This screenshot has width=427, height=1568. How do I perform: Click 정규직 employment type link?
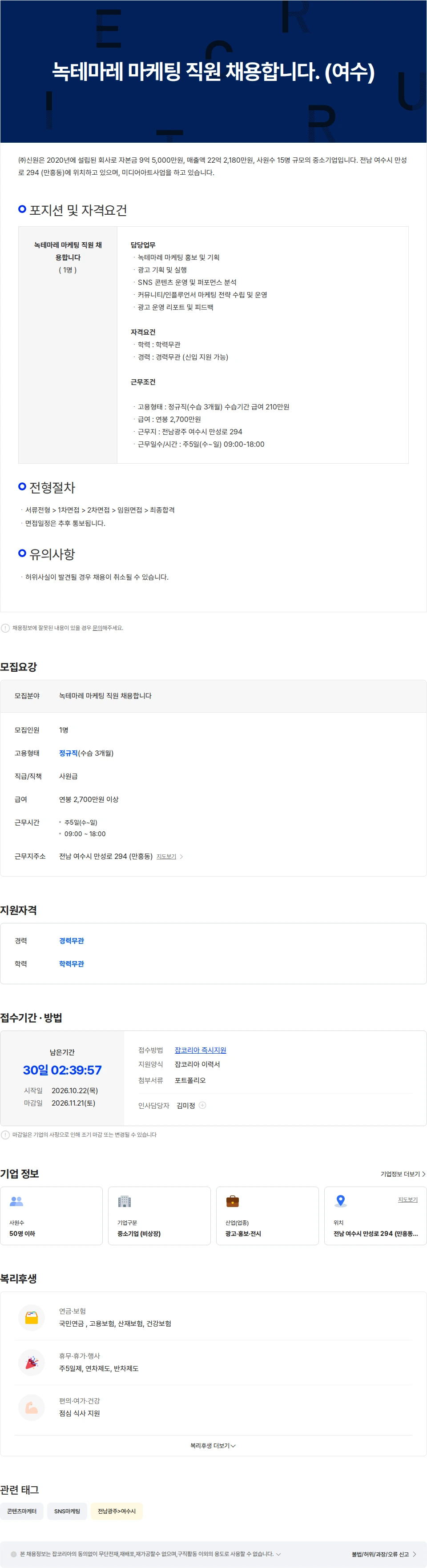(x=68, y=753)
